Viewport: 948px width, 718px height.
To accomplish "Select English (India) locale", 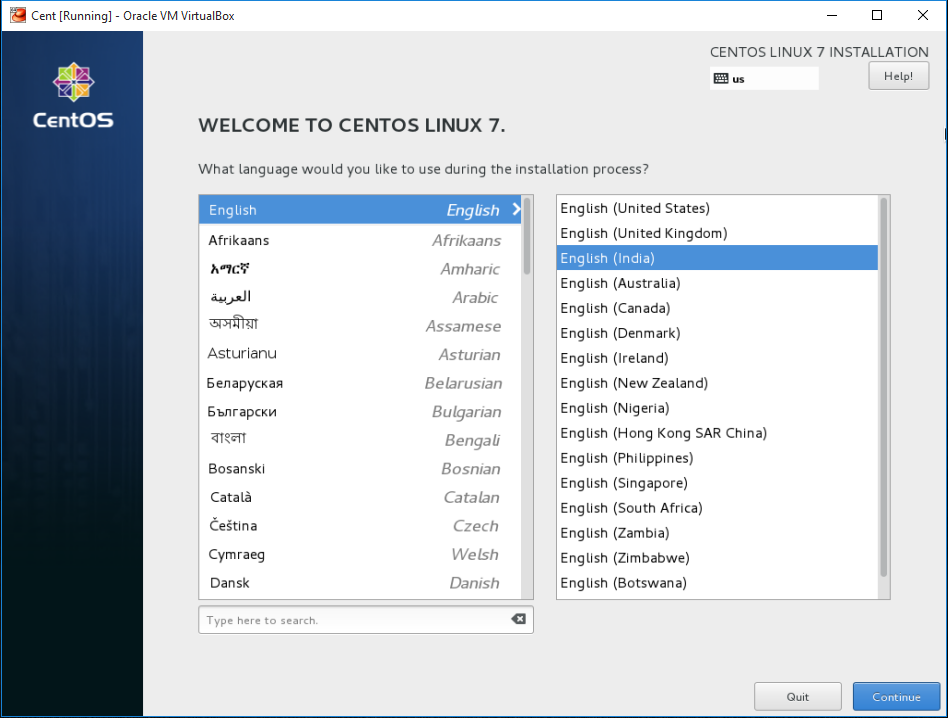I will click(717, 258).
